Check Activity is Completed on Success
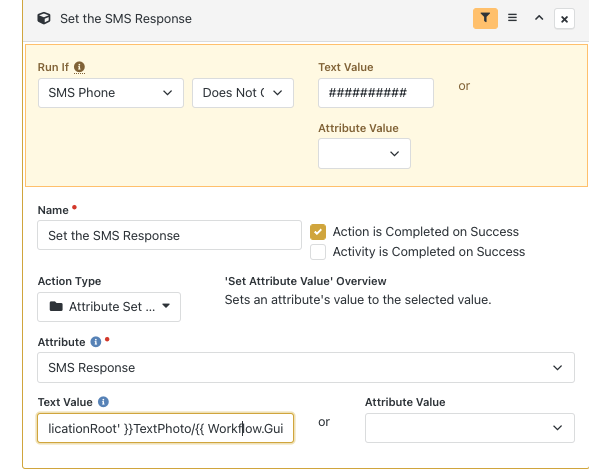This screenshot has height=472, width=589. [318, 252]
